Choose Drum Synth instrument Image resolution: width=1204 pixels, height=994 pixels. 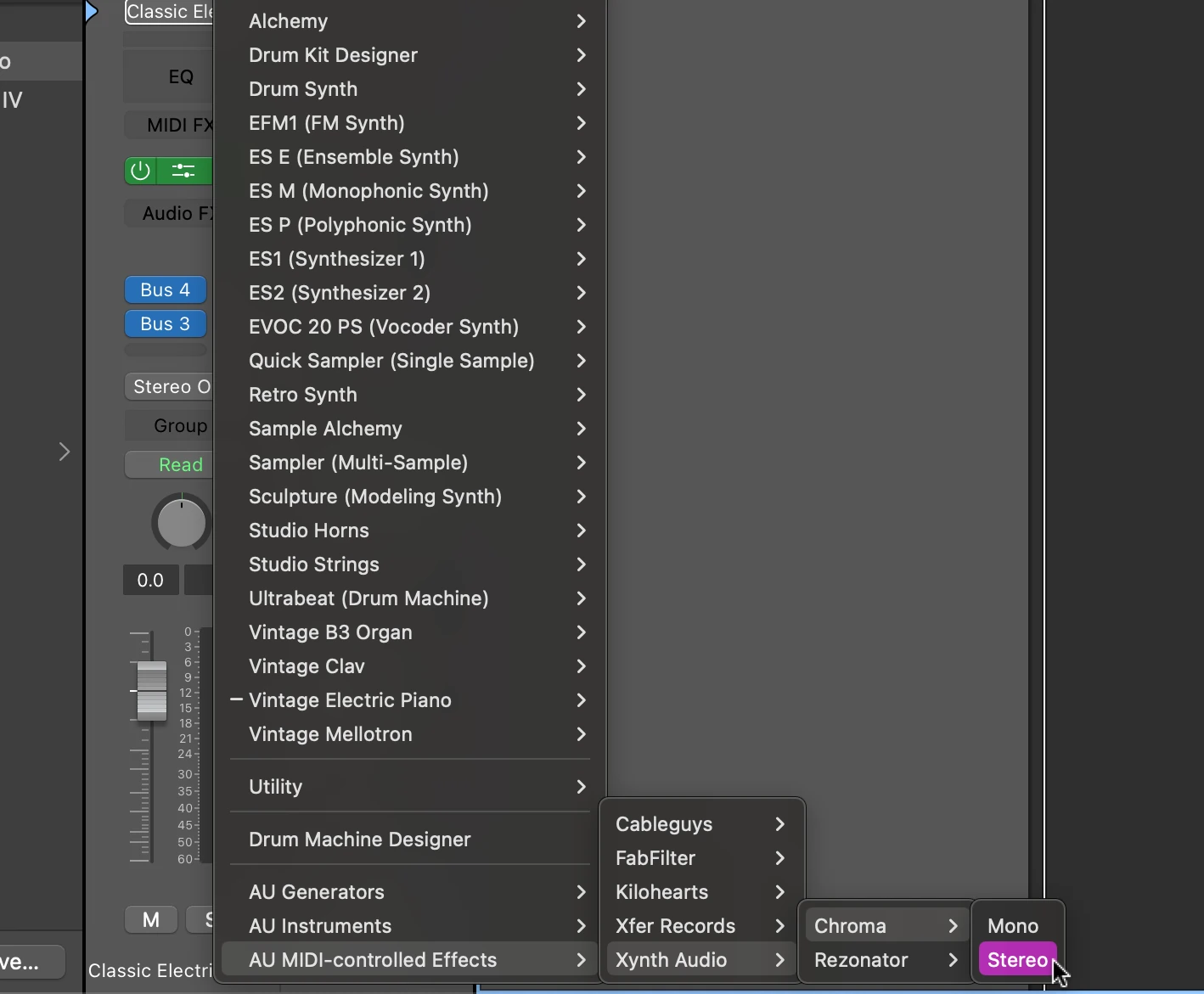[410, 89]
